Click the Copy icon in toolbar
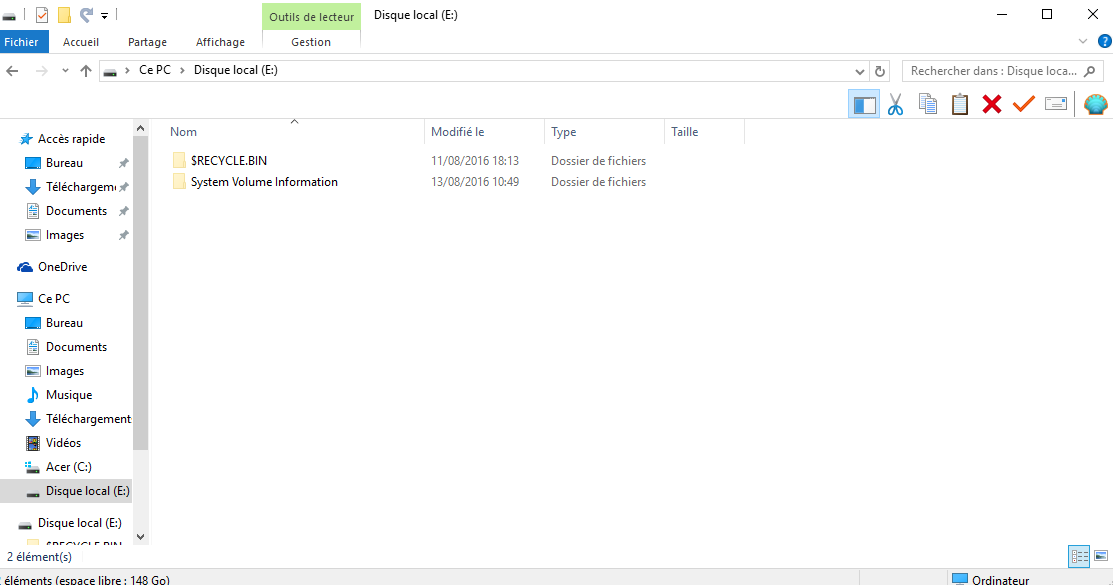Viewport: 1113px width, 585px height. click(x=928, y=104)
